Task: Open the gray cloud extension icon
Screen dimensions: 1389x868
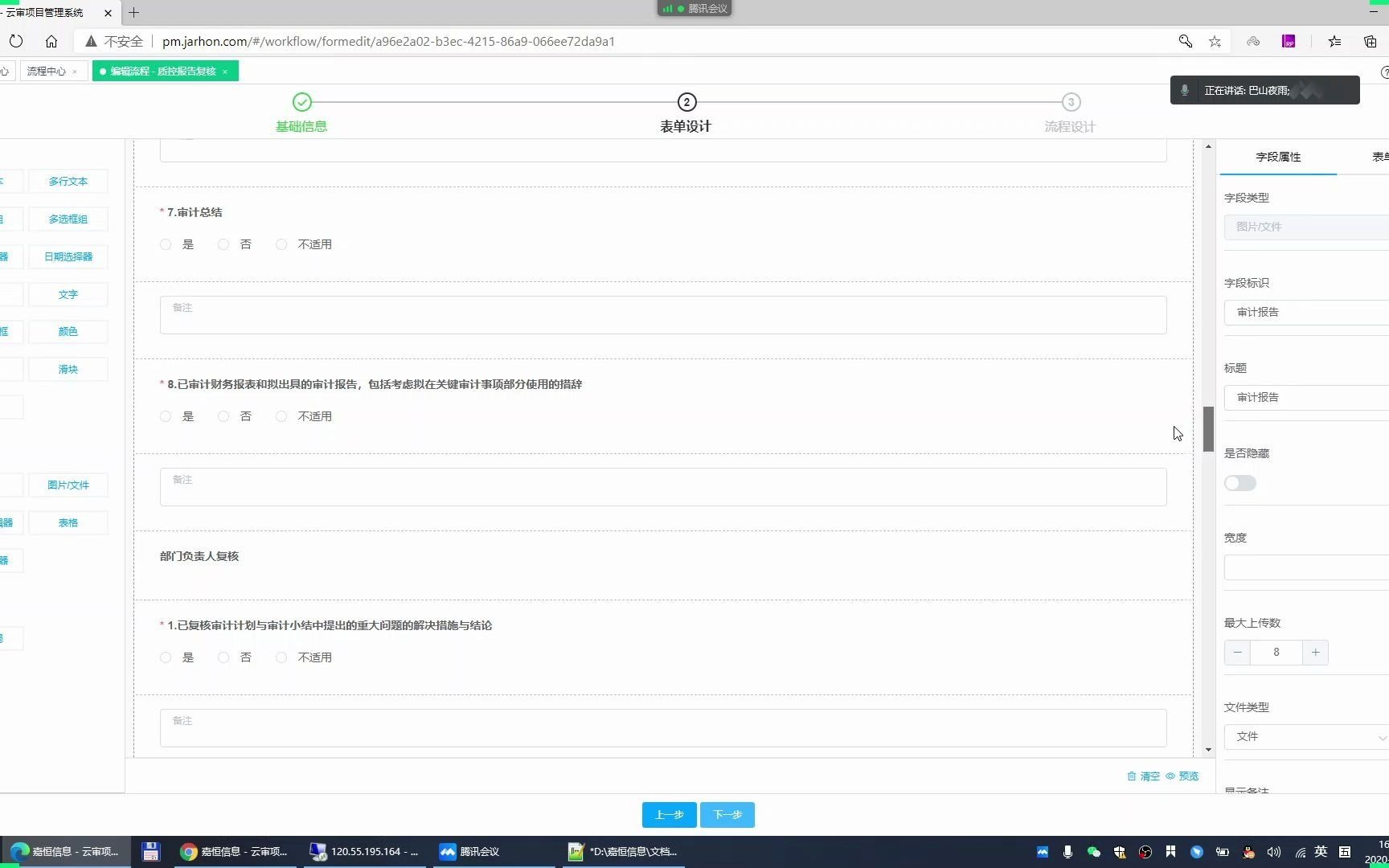Action: point(1253,41)
